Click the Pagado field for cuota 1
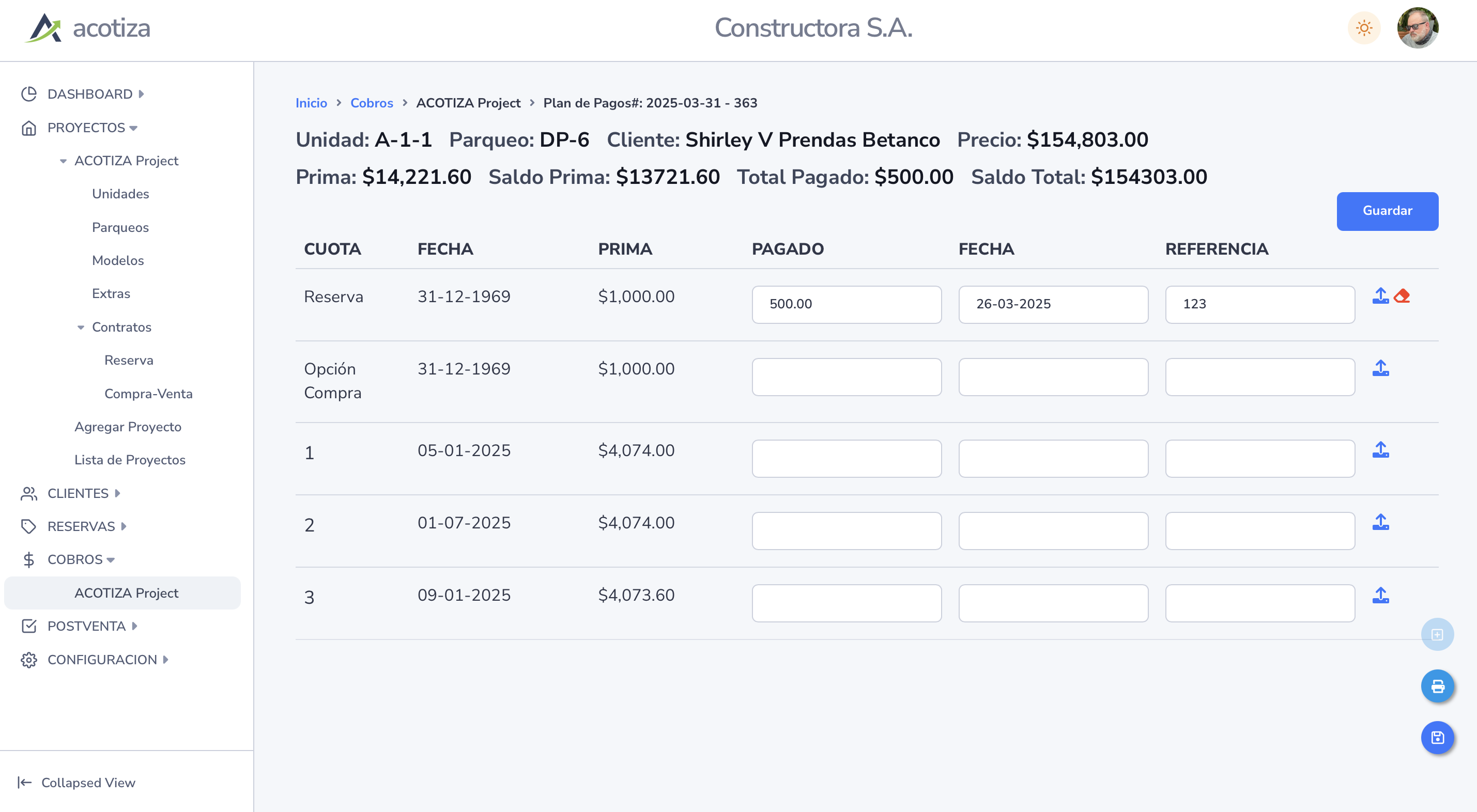This screenshot has height=812, width=1477. [x=847, y=459]
